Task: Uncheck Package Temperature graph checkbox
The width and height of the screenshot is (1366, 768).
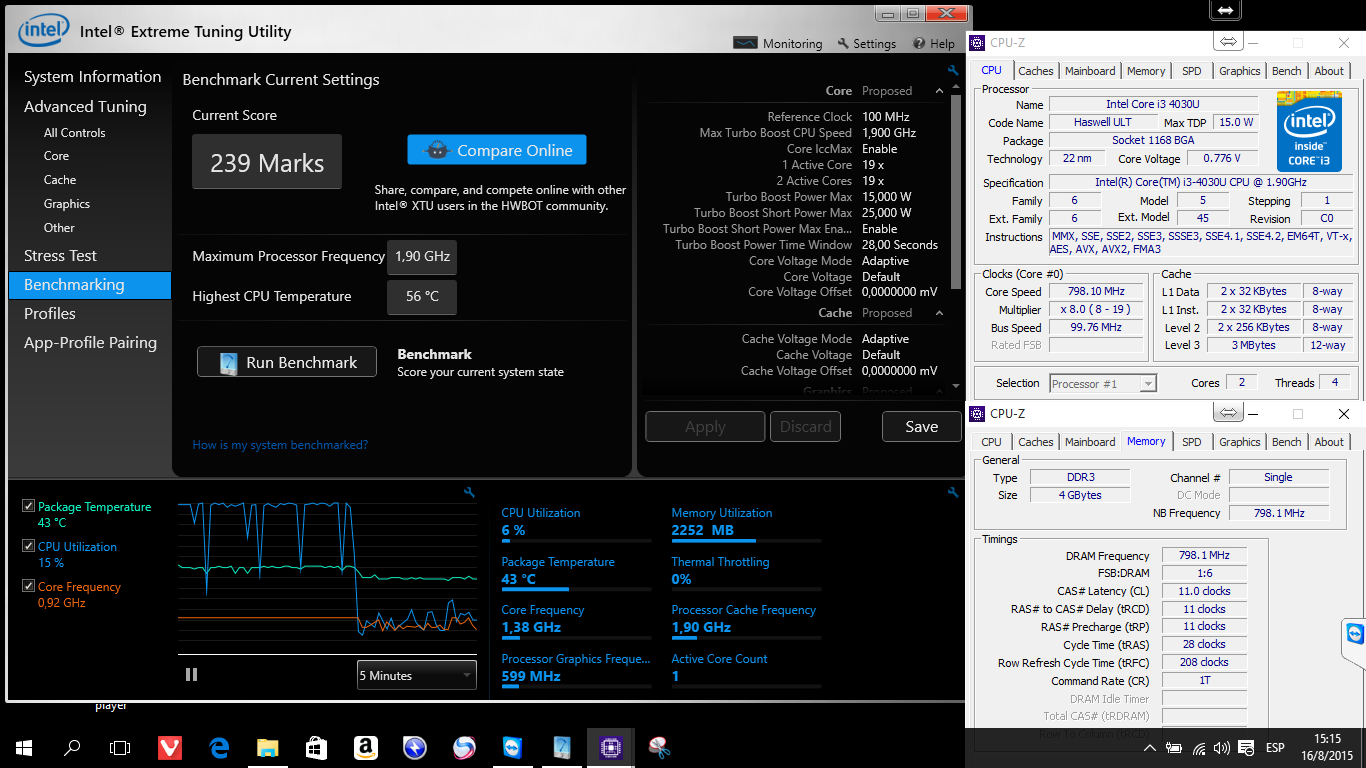Action: tap(28, 506)
